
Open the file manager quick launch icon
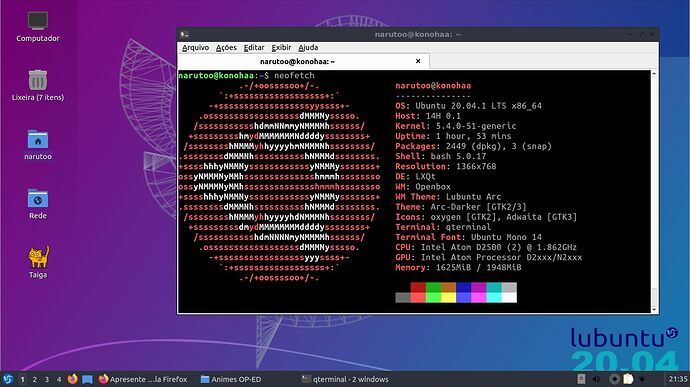point(87,379)
